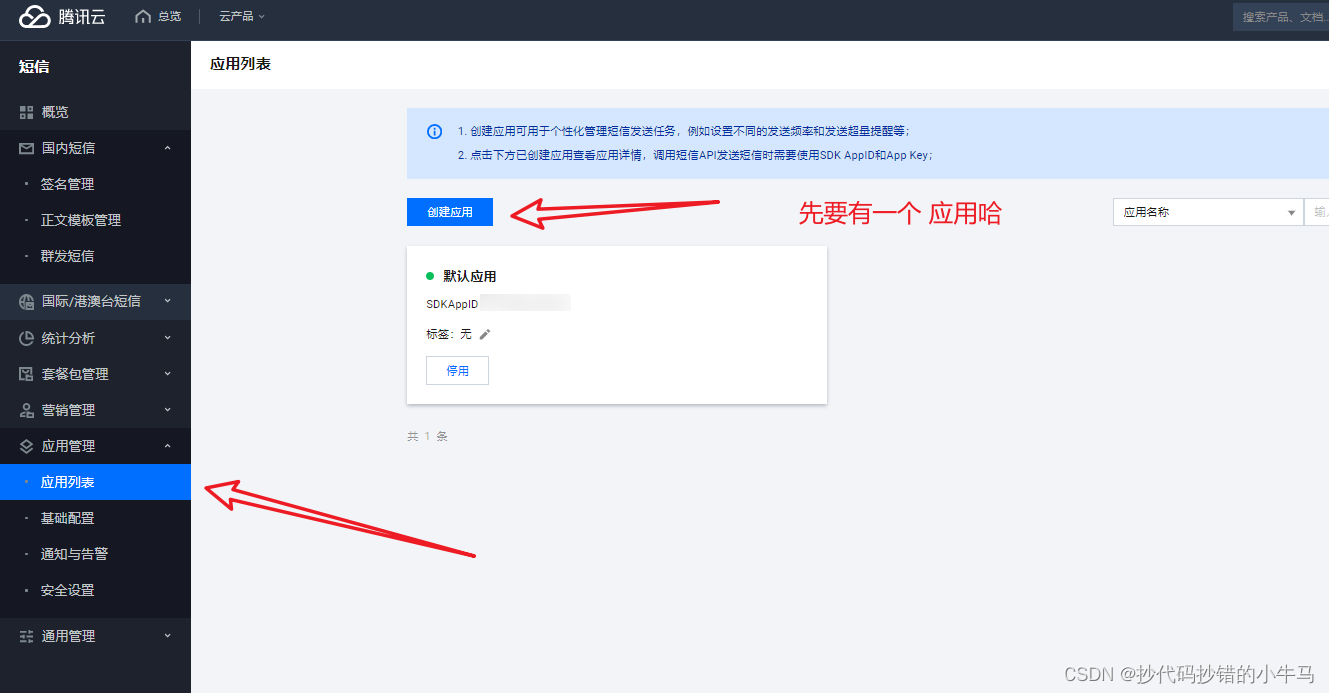
Task: Click the 国内短信 envelope icon
Action: [x=27, y=148]
